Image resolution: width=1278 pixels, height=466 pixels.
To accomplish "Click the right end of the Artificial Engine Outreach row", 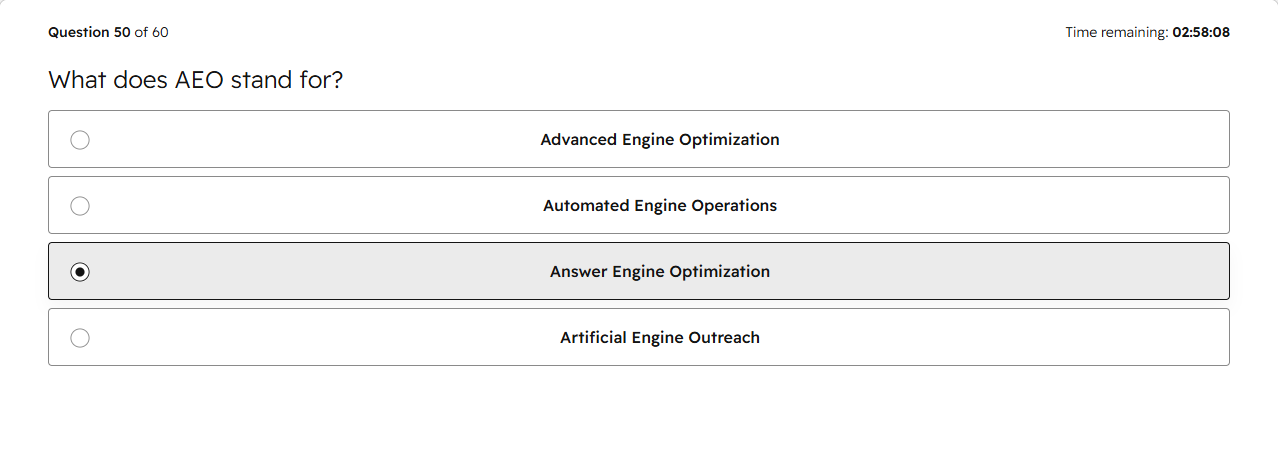I will point(1200,337).
